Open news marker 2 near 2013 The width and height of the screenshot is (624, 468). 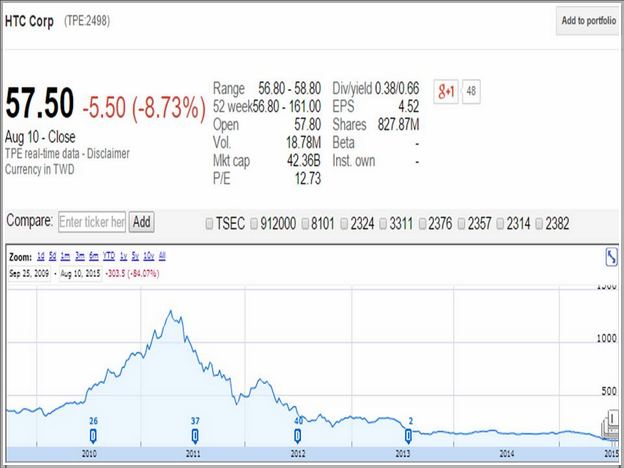click(x=408, y=436)
